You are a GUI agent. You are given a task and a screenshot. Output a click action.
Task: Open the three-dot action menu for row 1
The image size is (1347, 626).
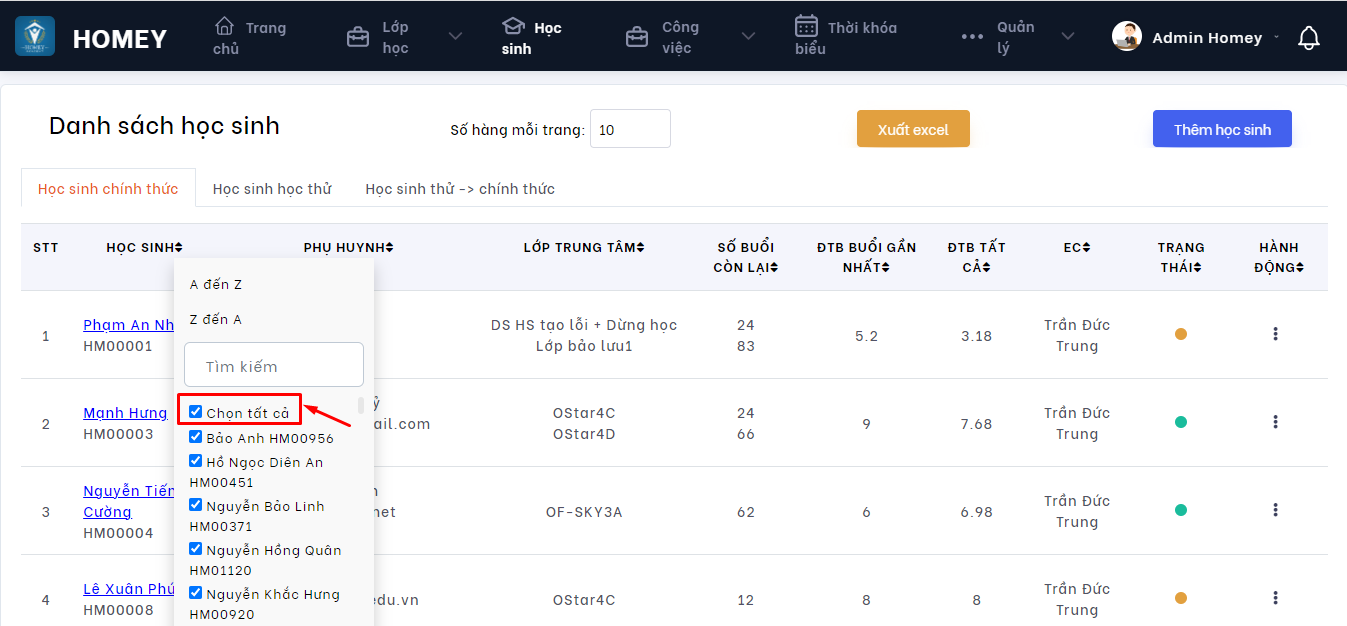(1275, 334)
